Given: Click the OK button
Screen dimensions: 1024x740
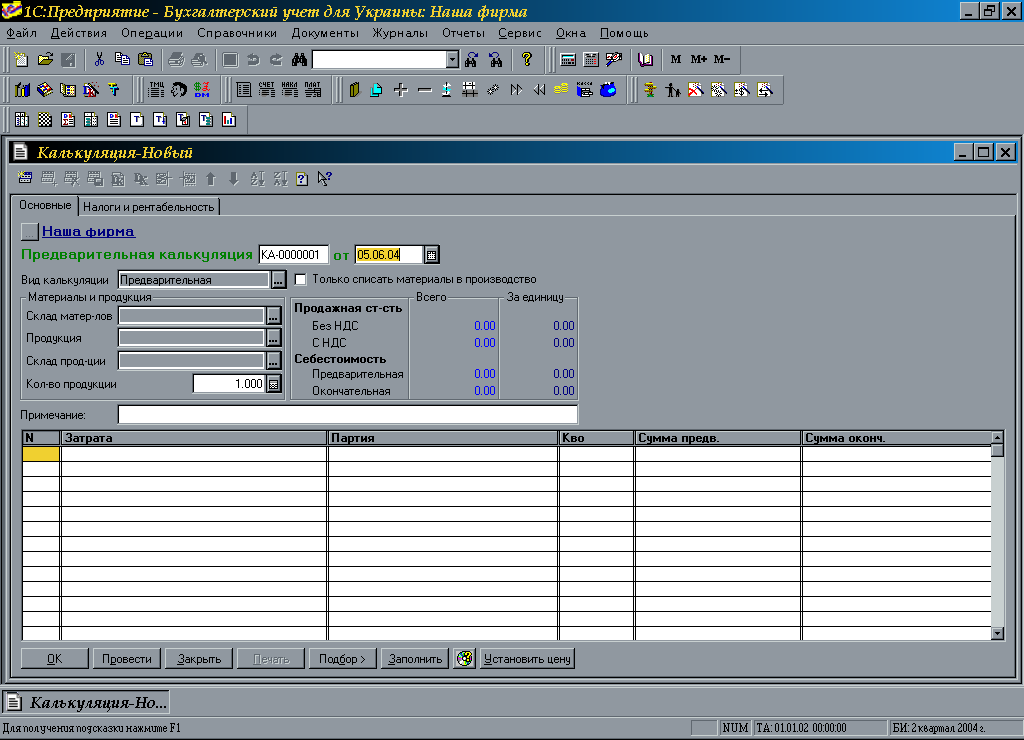Looking at the screenshot, I should point(55,659).
